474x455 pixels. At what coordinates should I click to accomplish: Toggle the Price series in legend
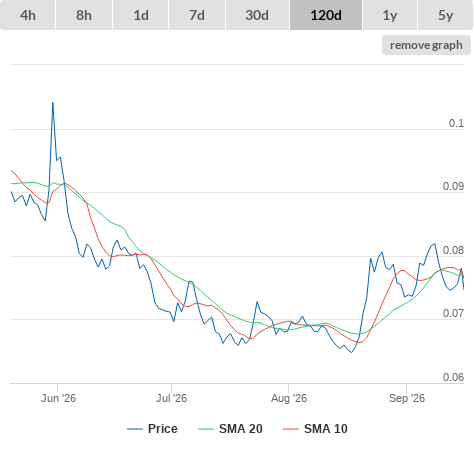[162, 429]
